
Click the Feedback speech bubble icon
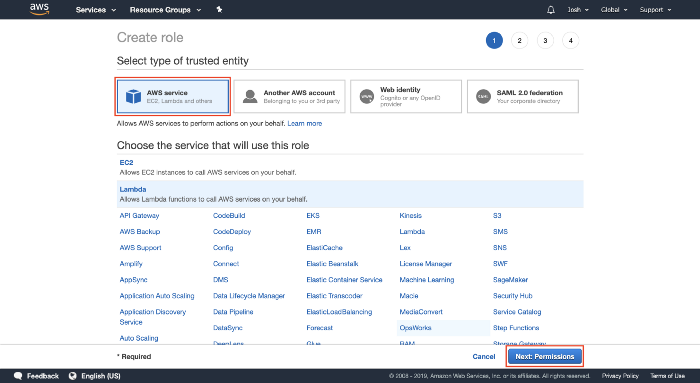[18, 376]
